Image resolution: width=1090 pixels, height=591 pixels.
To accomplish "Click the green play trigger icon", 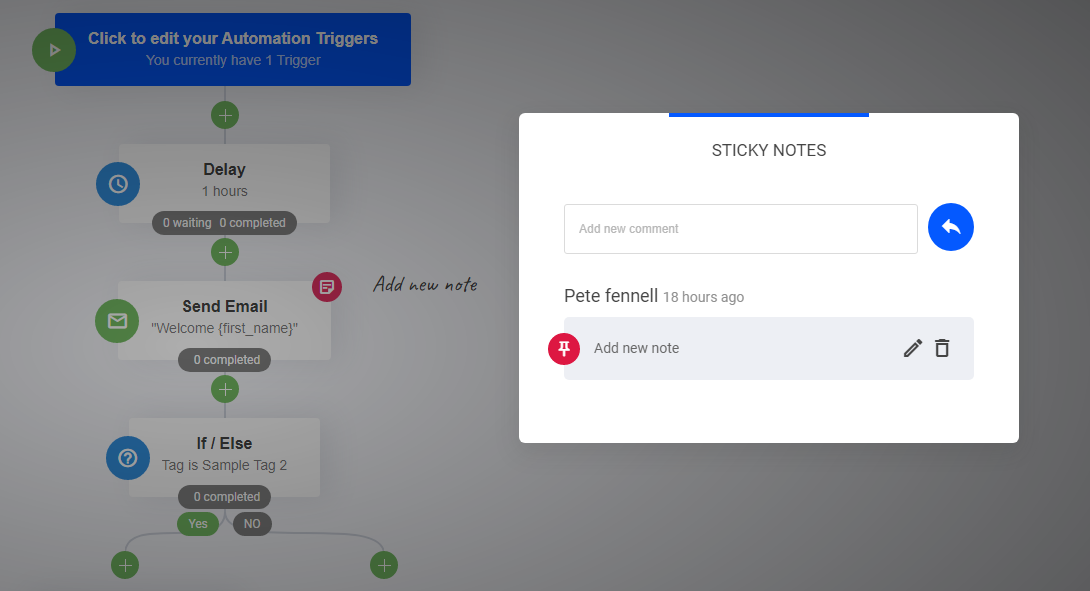I will coord(54,50).
